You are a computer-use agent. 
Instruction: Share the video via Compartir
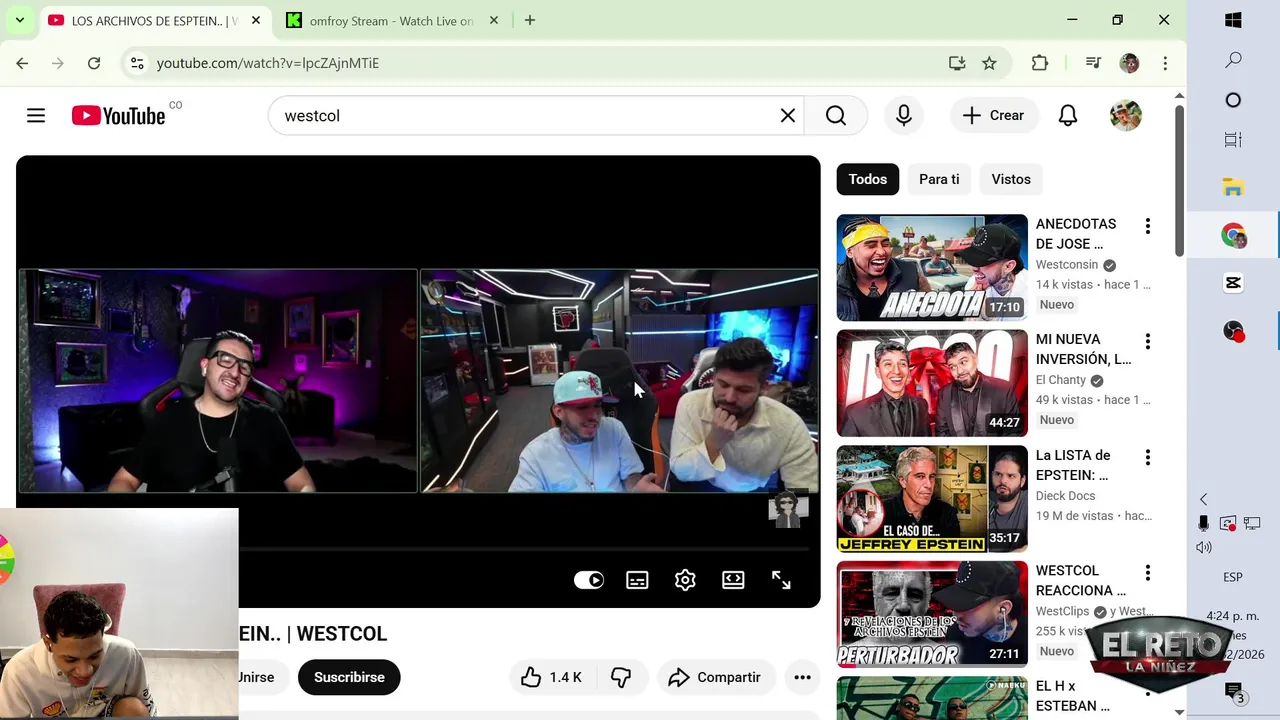tap(715, 678)
